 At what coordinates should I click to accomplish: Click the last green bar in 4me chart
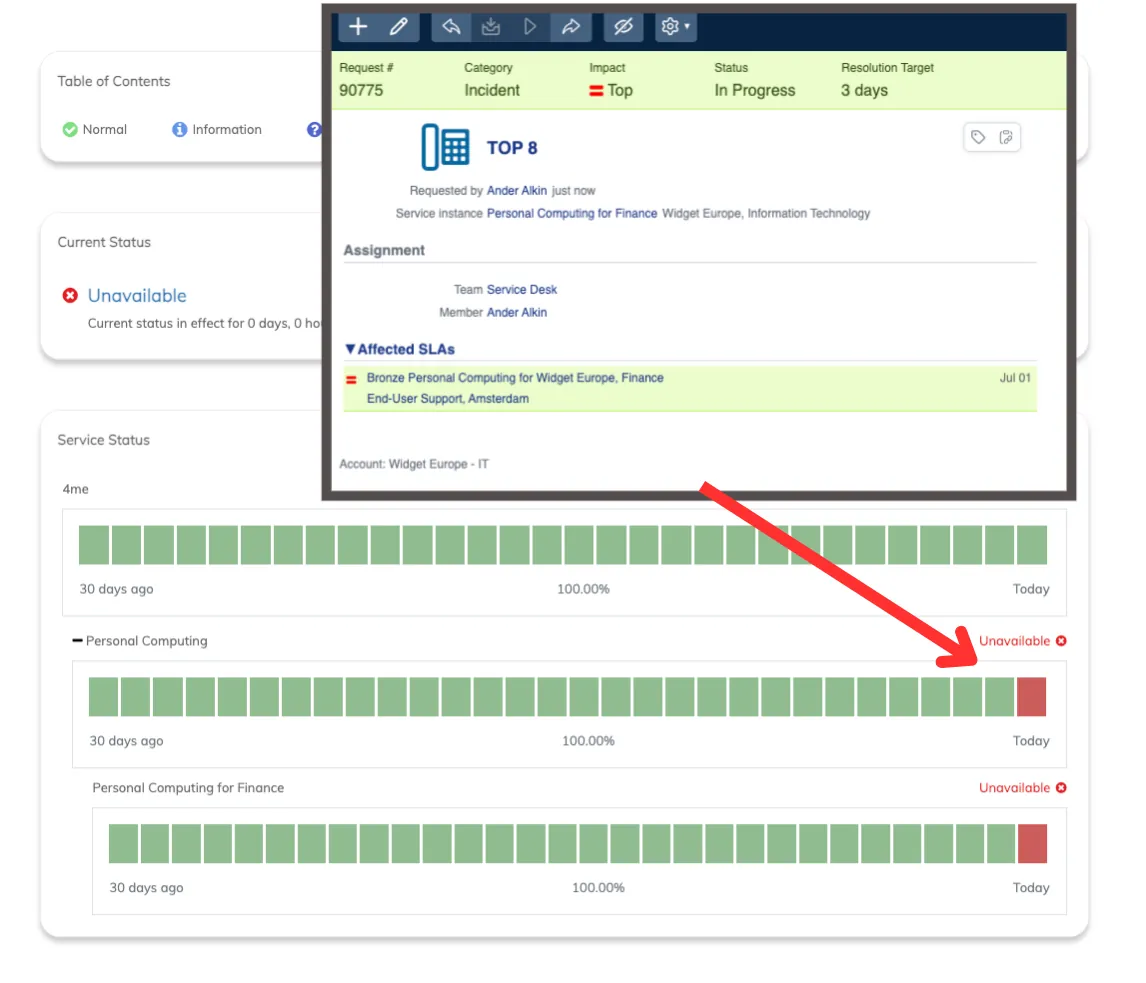click(x=1032, y=544)
